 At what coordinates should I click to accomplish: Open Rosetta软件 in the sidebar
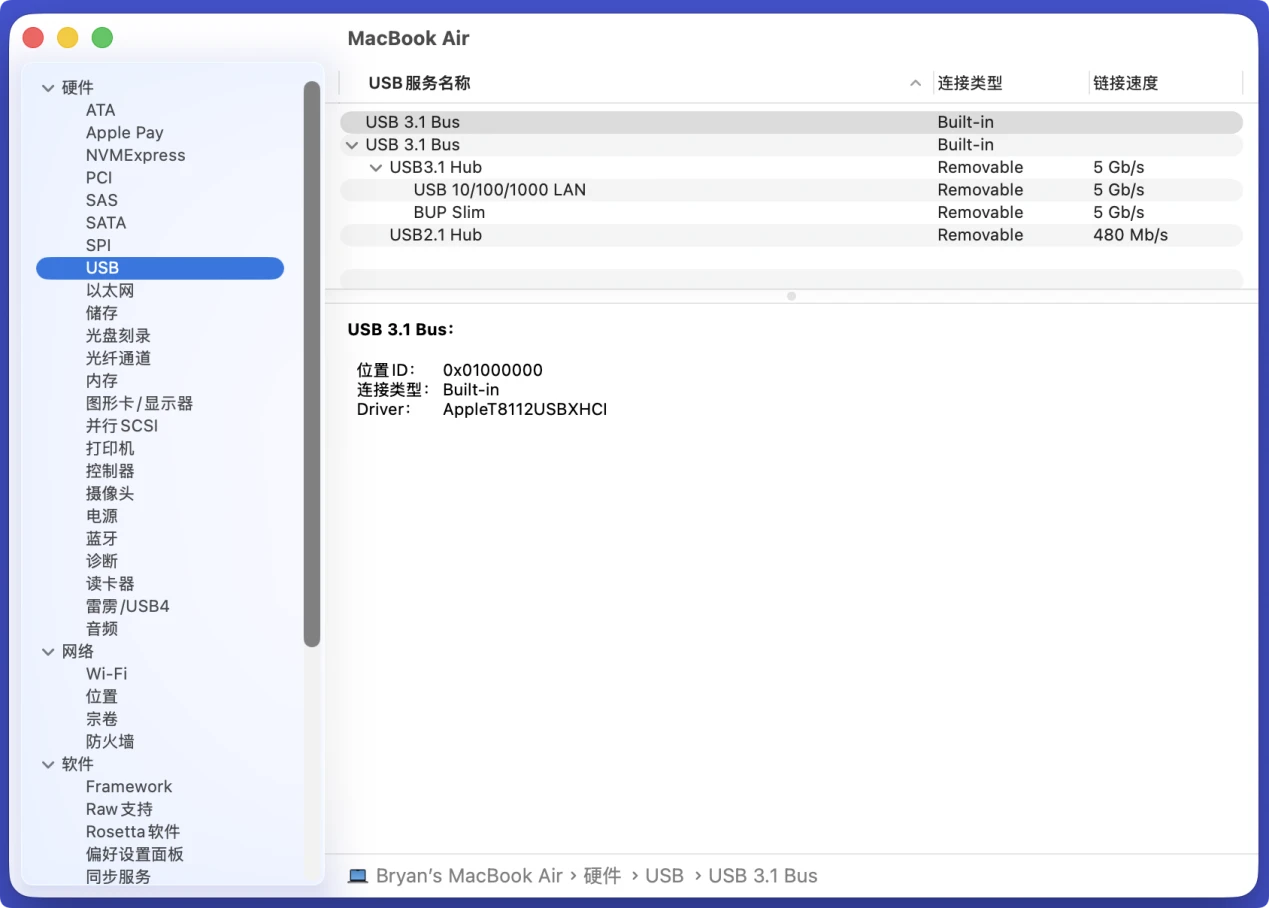[x=133, y=832]
